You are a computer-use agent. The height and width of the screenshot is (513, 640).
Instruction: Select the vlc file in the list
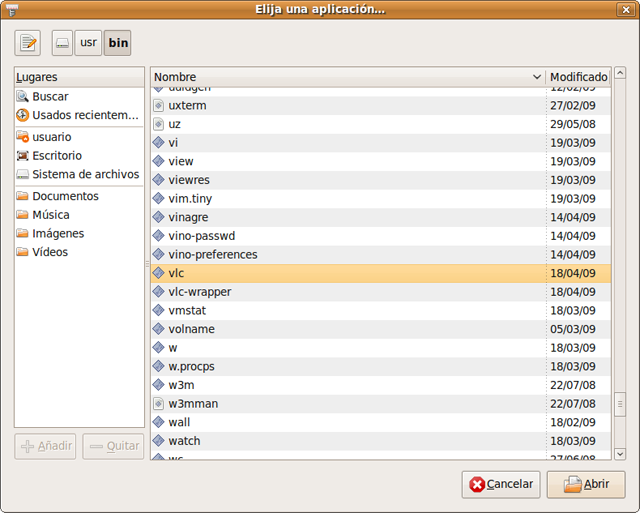click(x=176, y=273)
